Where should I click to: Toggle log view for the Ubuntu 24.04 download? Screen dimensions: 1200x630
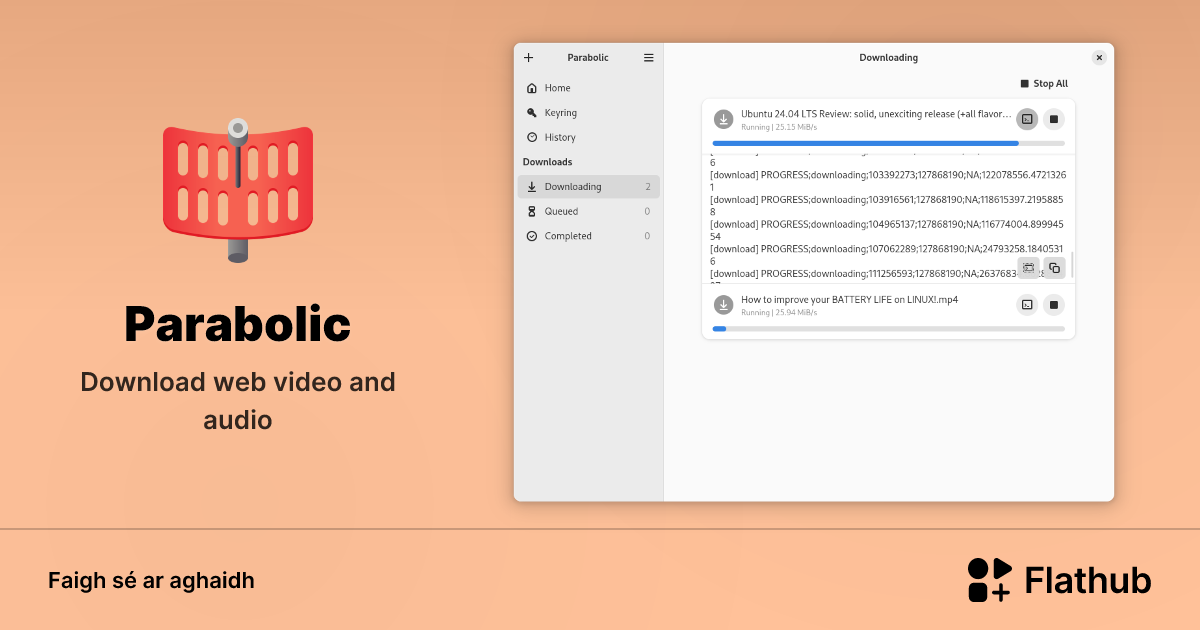1027,119
